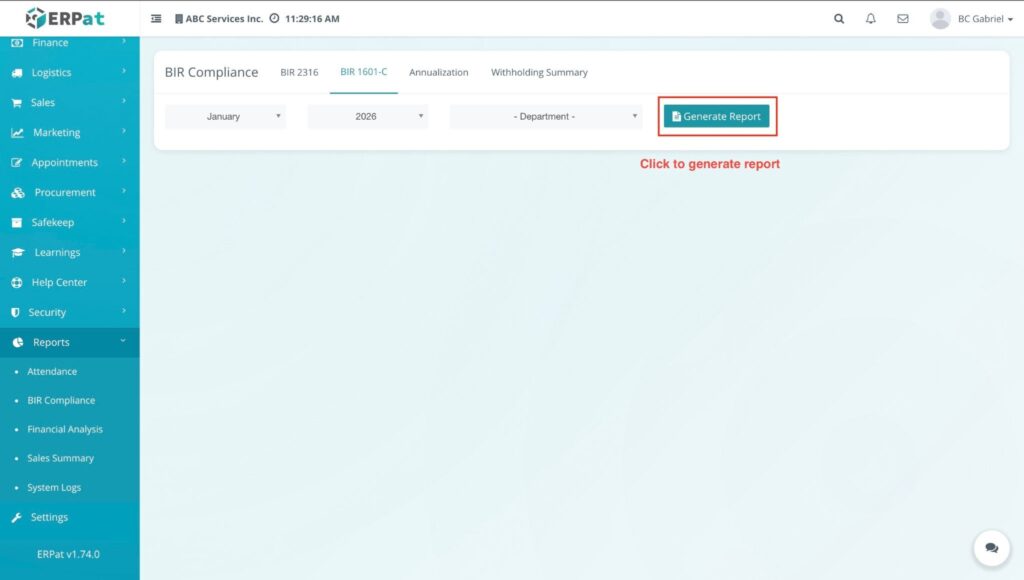Click the Learnings graduation cap icon
This screenshot has height=580, width=1024.
[x=18, y=252]
